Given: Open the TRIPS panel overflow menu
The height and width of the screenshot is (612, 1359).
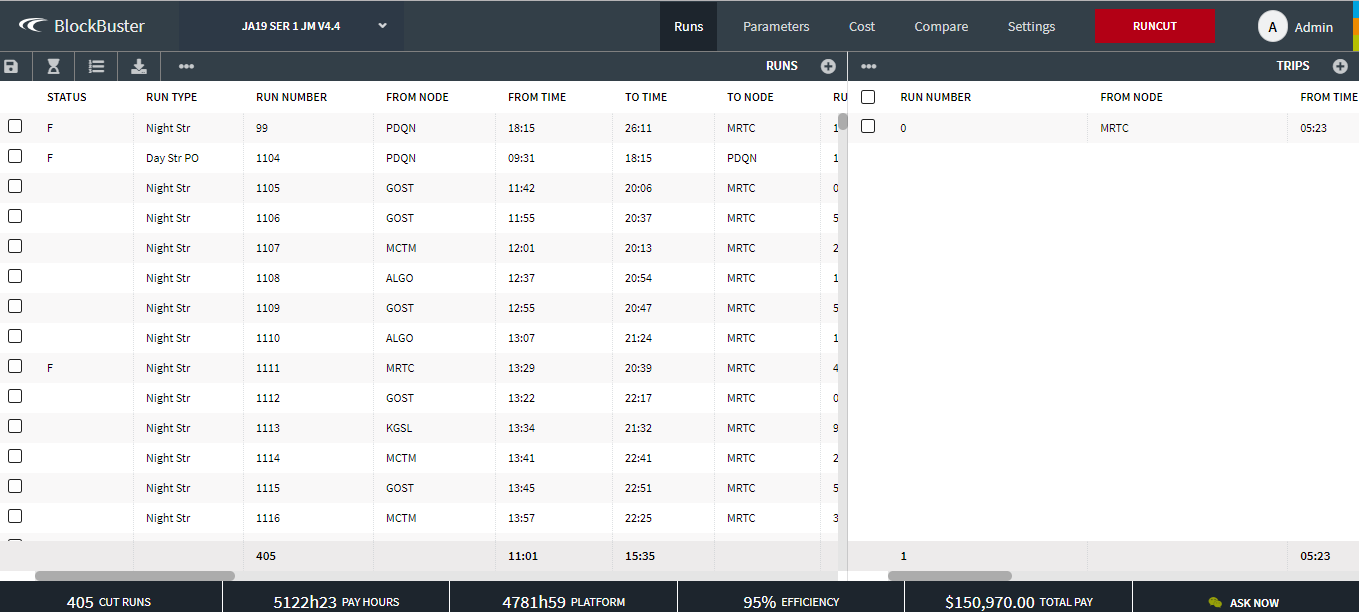Looking at the screenshot, I should [868, 65].
